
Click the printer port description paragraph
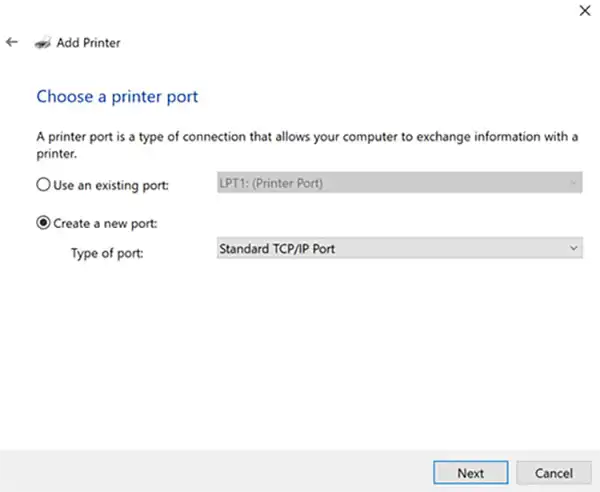pyautogui.click(x=307, y=145)
